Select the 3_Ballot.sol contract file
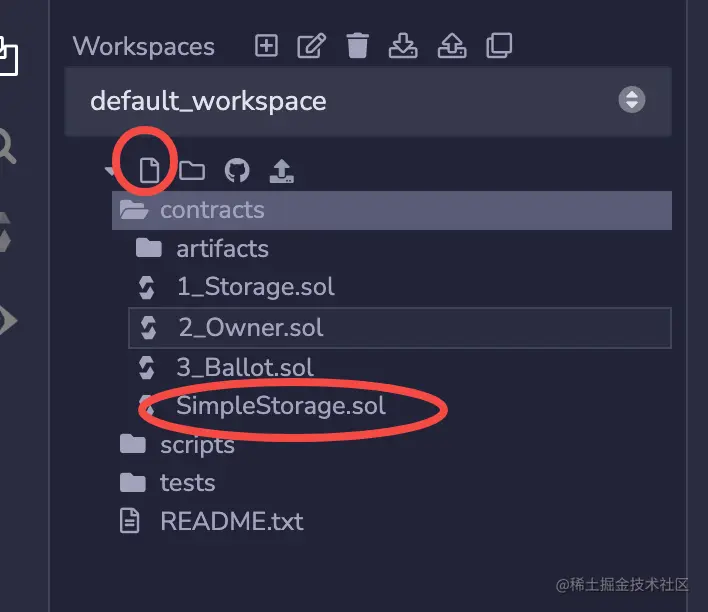This screenshot has width=708, height=612. coord(245,367)
